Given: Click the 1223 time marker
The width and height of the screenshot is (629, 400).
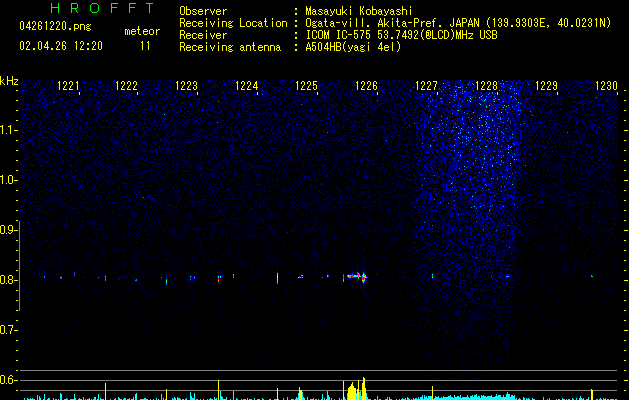Looking at the screenshot, I should [187, 86].
